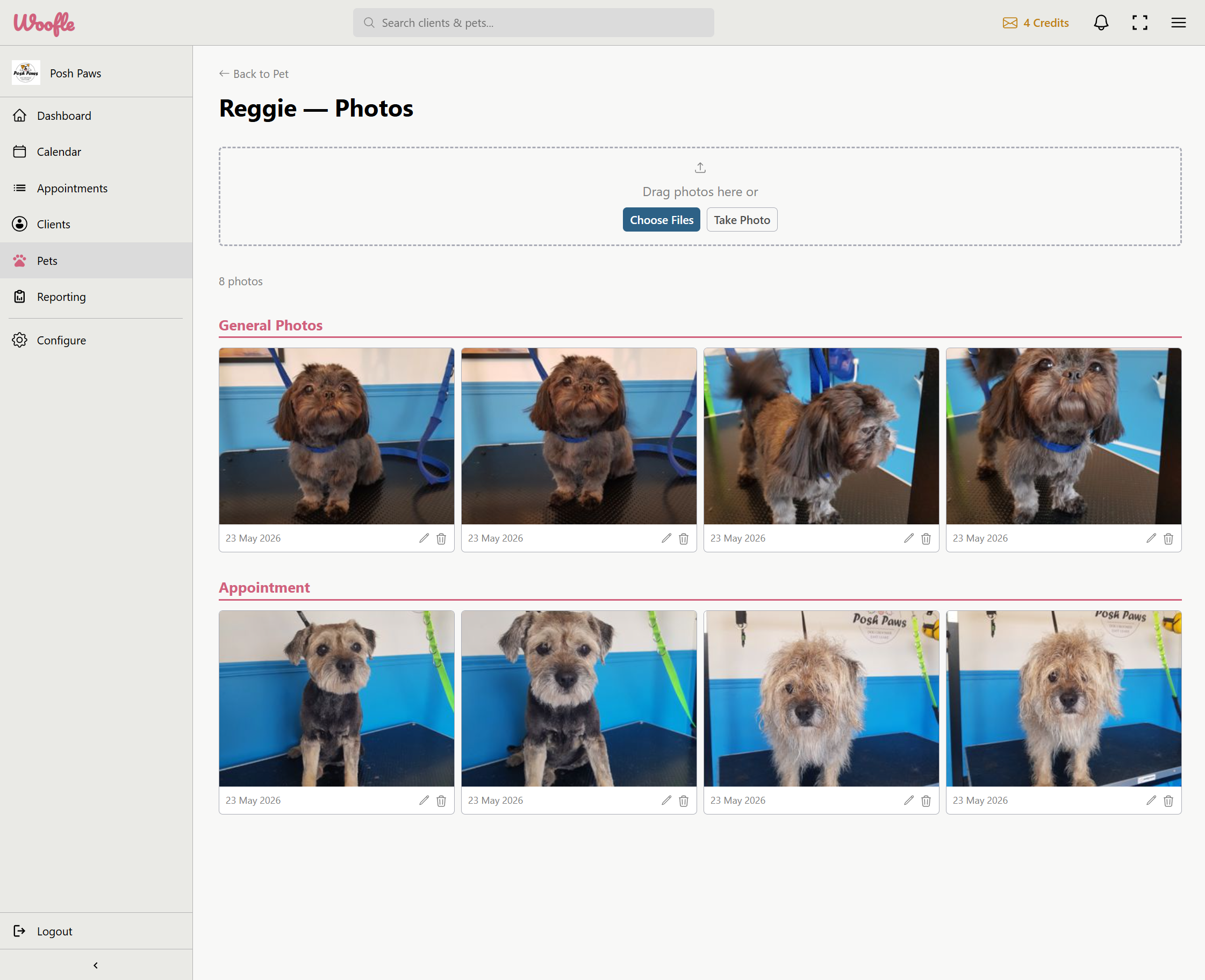Viewport: 1205px width, 980px height.
Task: Open the 4 Credits envelope link
Action: [x=1036, y=23]
